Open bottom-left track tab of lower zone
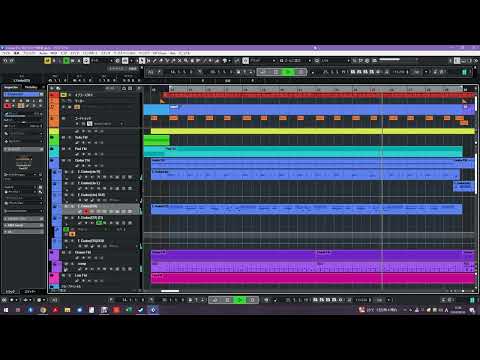 (11, 292)
